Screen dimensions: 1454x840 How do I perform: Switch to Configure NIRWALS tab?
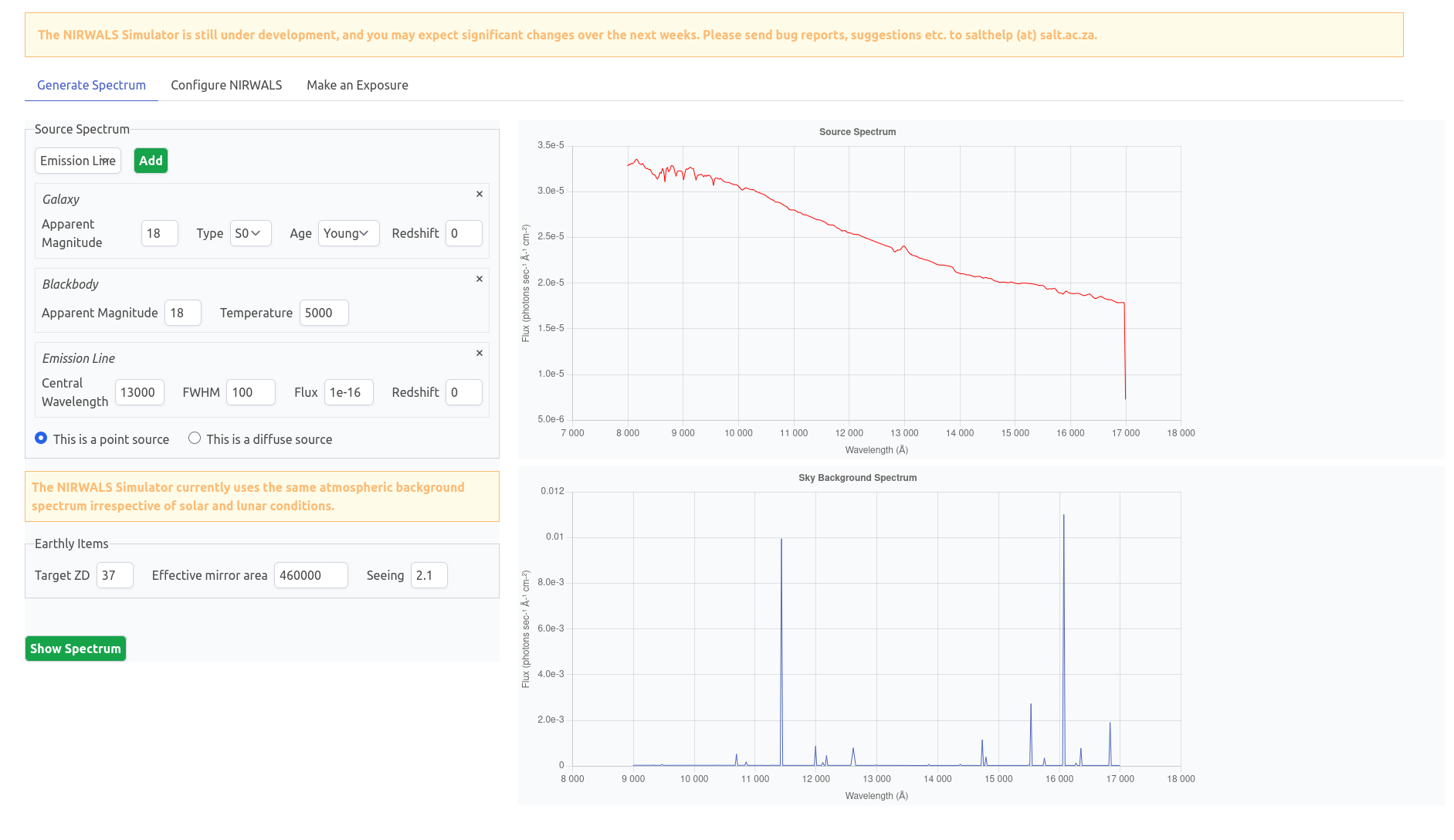click(x=226, y=85)
